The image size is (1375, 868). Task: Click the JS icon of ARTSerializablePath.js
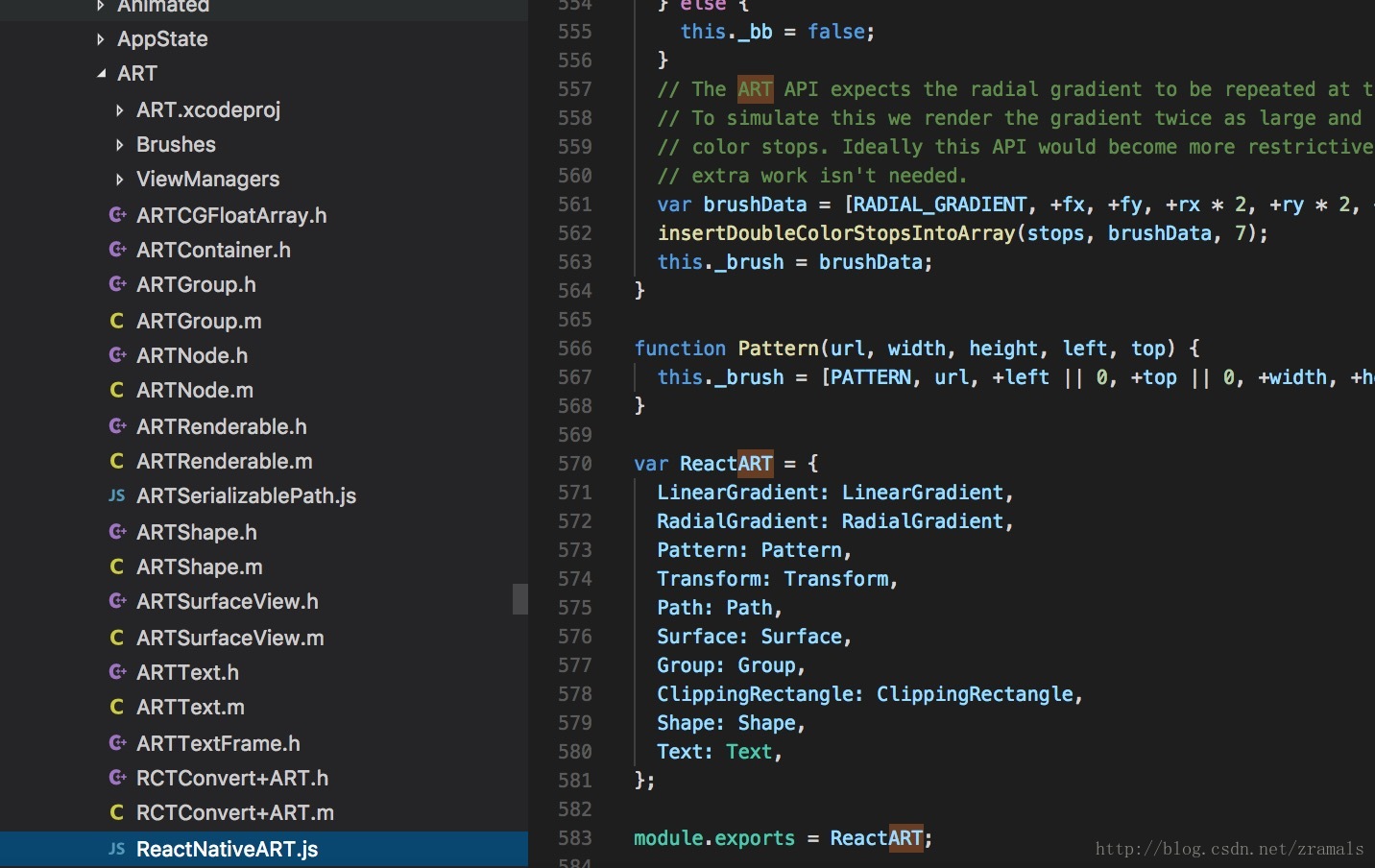tap(117, 495)
